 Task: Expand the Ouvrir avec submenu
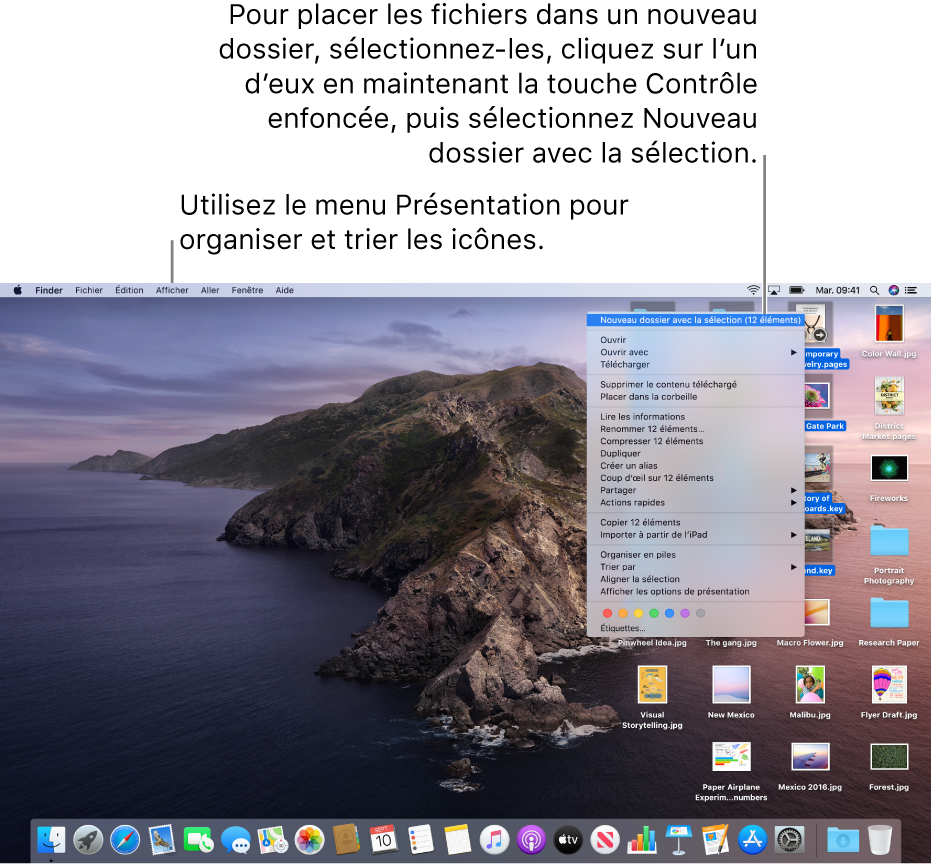[x=695, y=352]
